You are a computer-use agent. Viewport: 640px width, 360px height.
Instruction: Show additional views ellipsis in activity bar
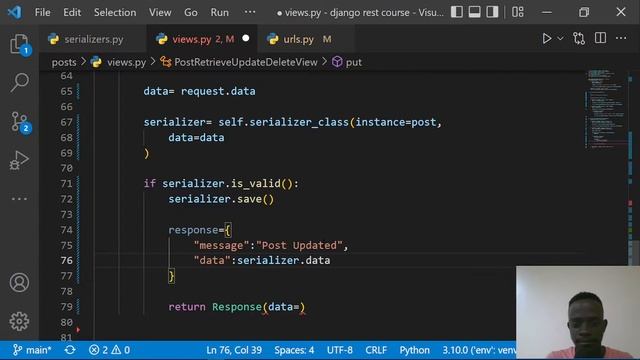(19, 199)
